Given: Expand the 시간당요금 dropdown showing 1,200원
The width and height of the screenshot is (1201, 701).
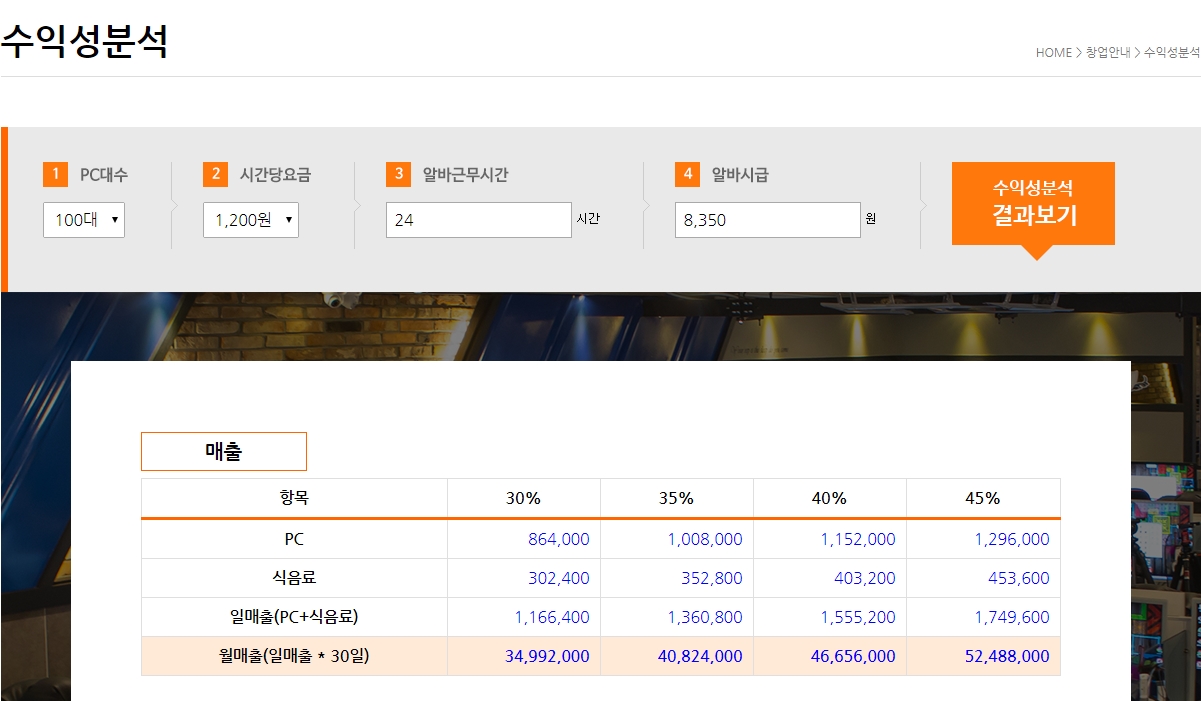Looking at the screenshot, I should pos(250,220).
